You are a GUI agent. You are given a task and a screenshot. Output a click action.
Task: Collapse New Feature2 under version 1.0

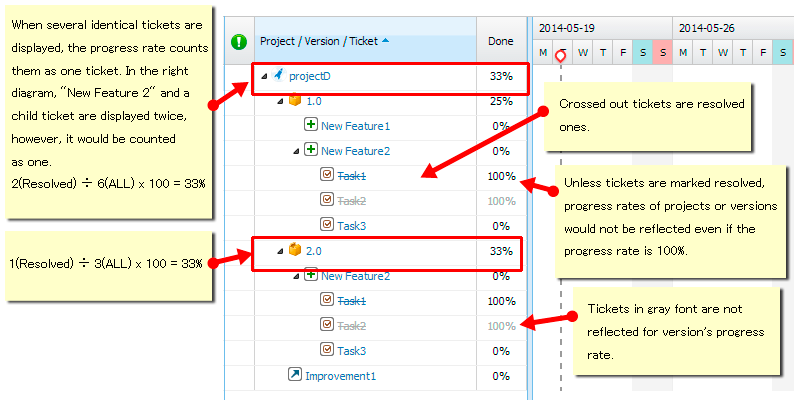(x=296, y=151)
